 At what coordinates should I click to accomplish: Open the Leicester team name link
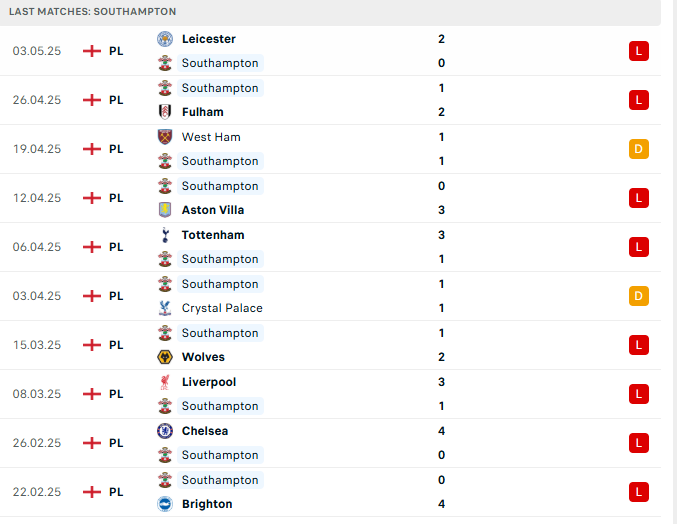209,39
